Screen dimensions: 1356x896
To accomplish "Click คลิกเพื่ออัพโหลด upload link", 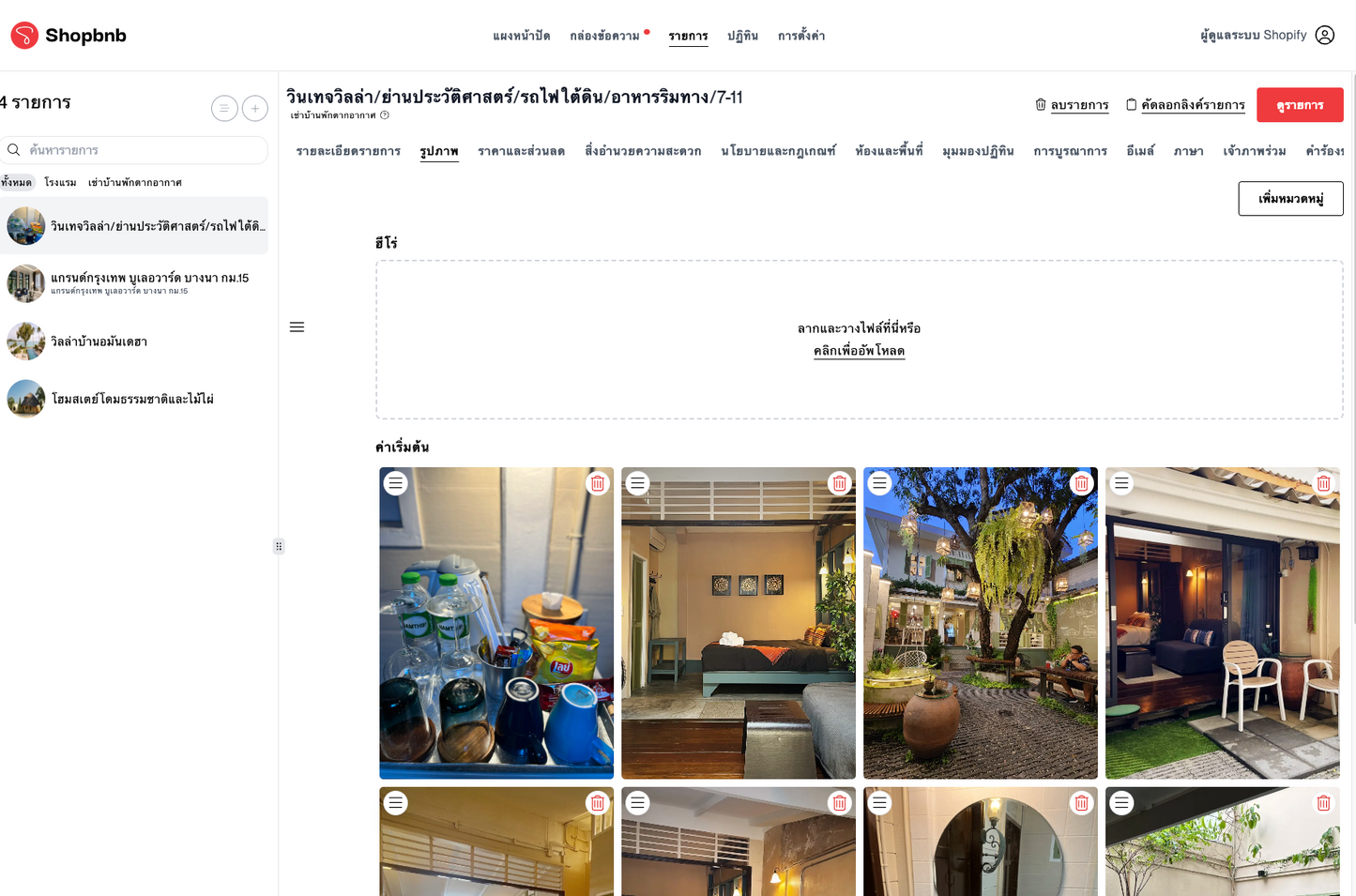I will point(859,351).
